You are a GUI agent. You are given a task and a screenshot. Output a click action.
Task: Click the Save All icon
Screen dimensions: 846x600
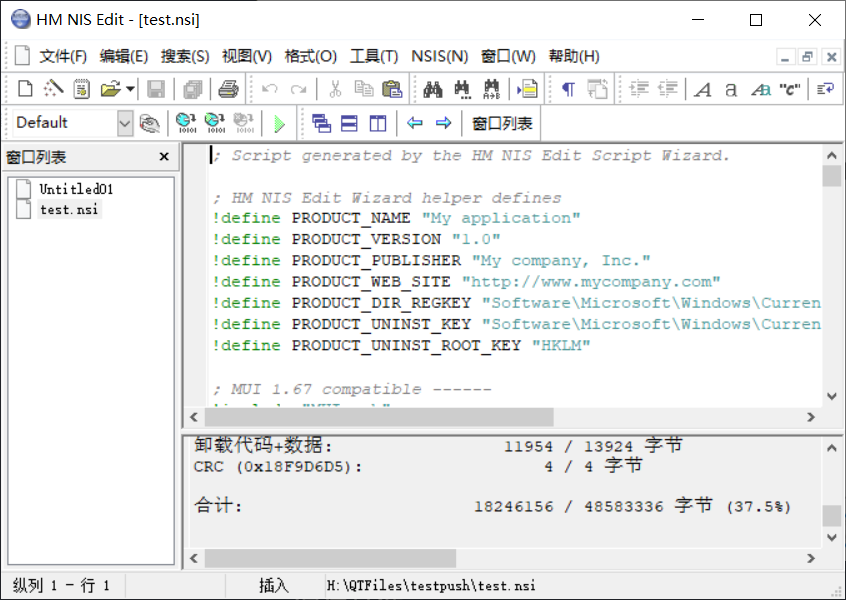pos(193,88)
